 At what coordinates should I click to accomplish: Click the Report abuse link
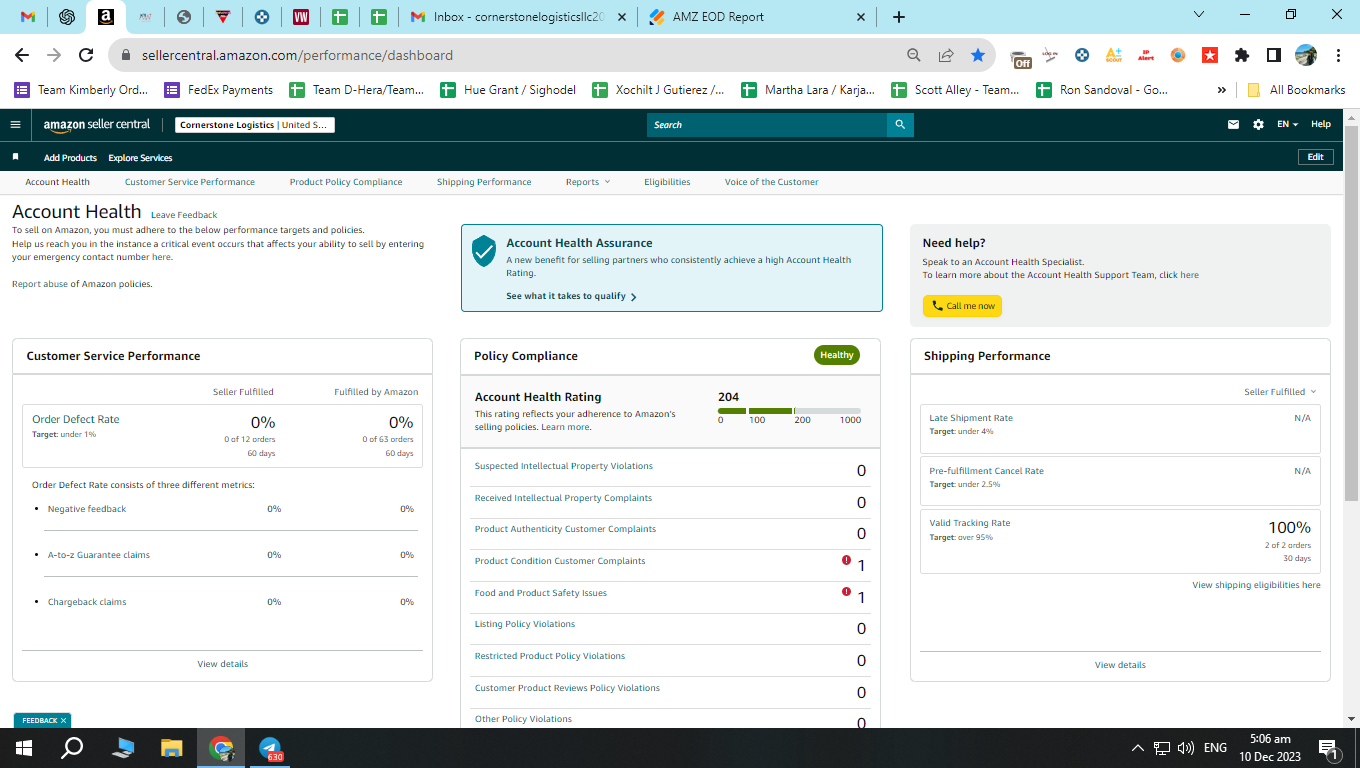coord(39,284)
